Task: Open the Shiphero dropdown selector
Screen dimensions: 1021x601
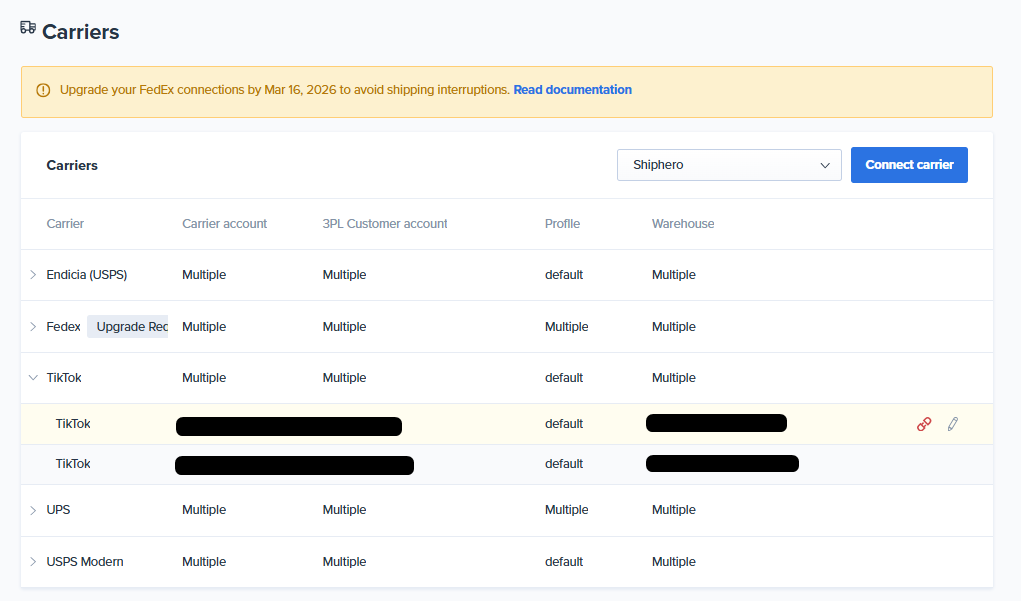Action: click(x=729, y=165)
